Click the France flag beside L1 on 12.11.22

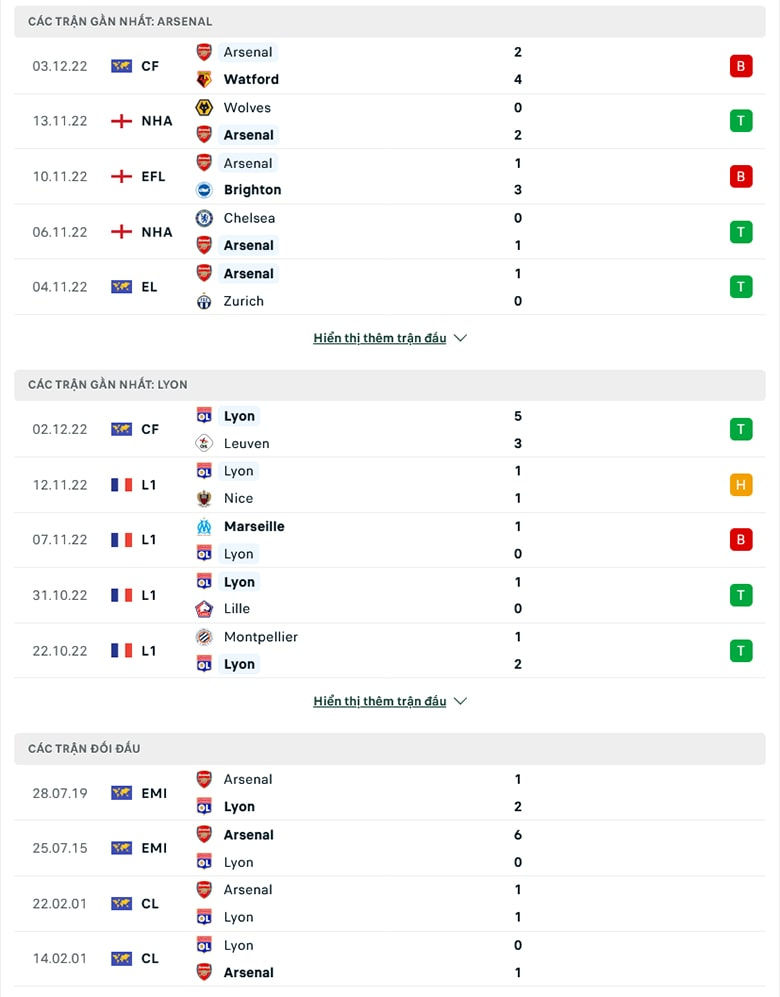pos(121,485)
